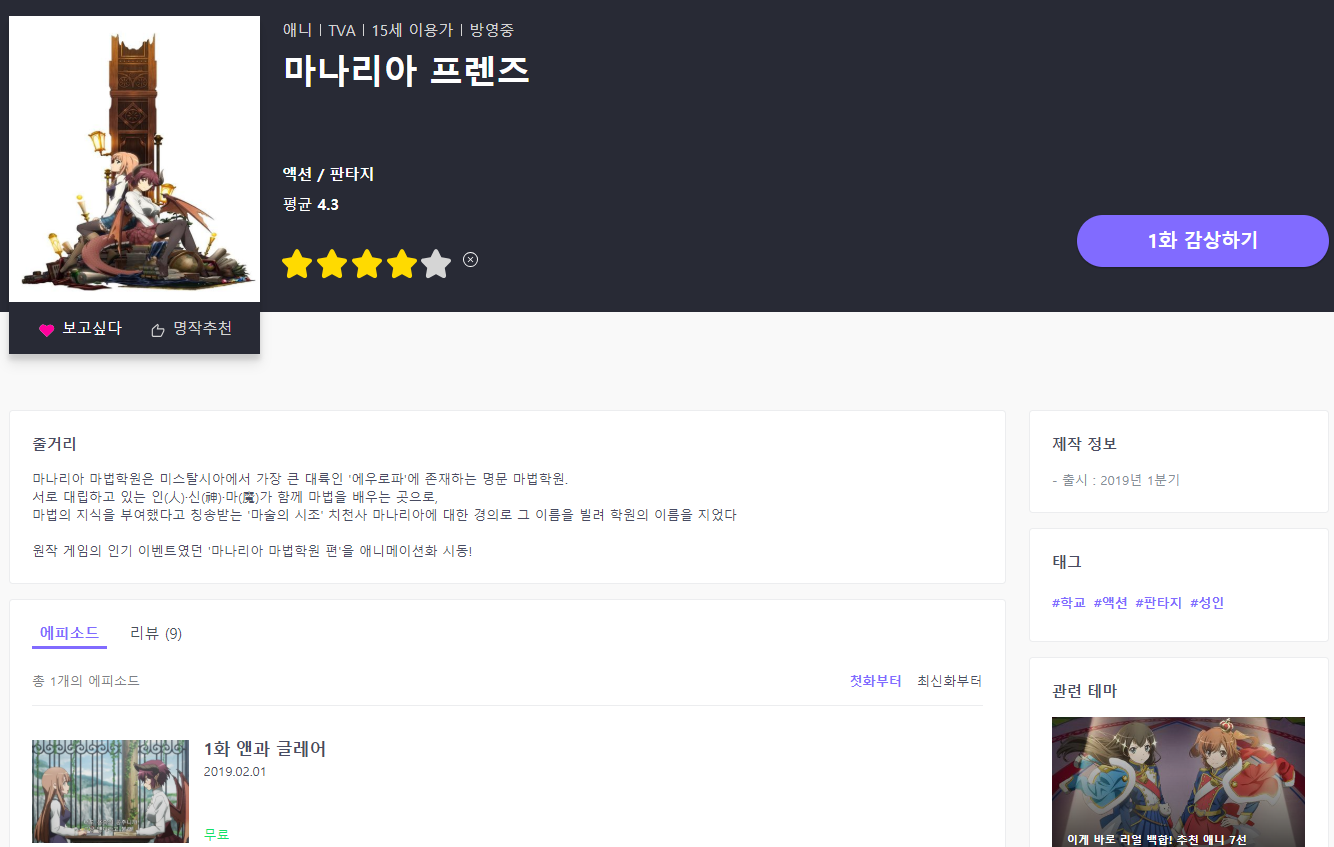The image size is (1334, 847).
Task: Open episode 1 thumbnail image
Action: point(110,791)
